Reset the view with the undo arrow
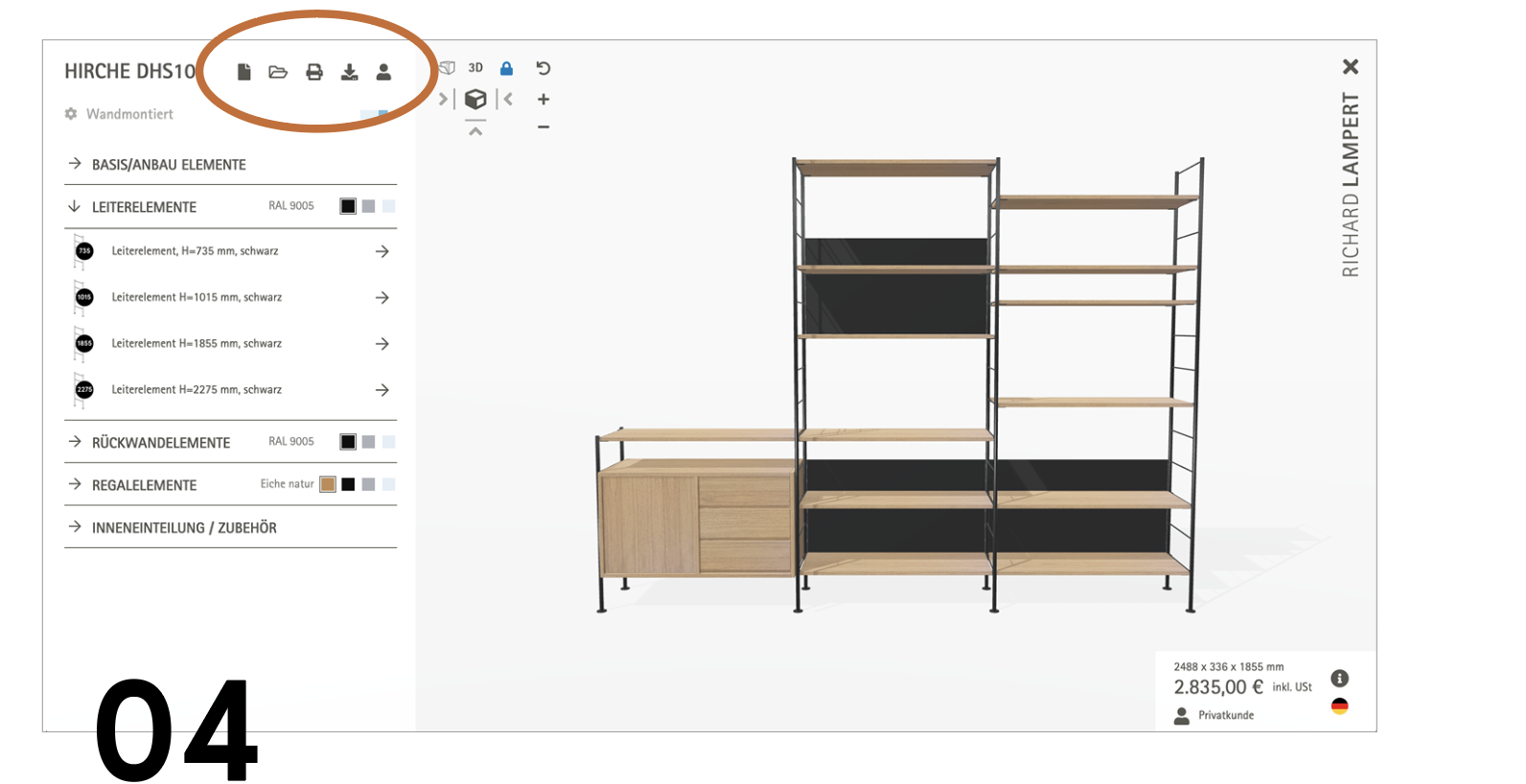Screen dimensions: 1526x784 coord(543,68)
